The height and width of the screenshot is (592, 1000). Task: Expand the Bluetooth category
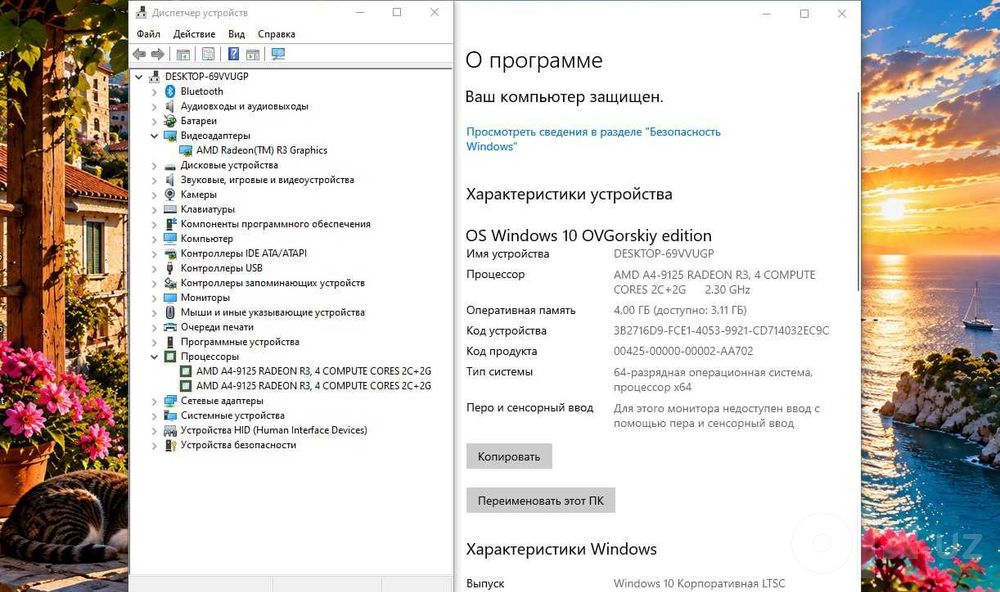point(154,92)
